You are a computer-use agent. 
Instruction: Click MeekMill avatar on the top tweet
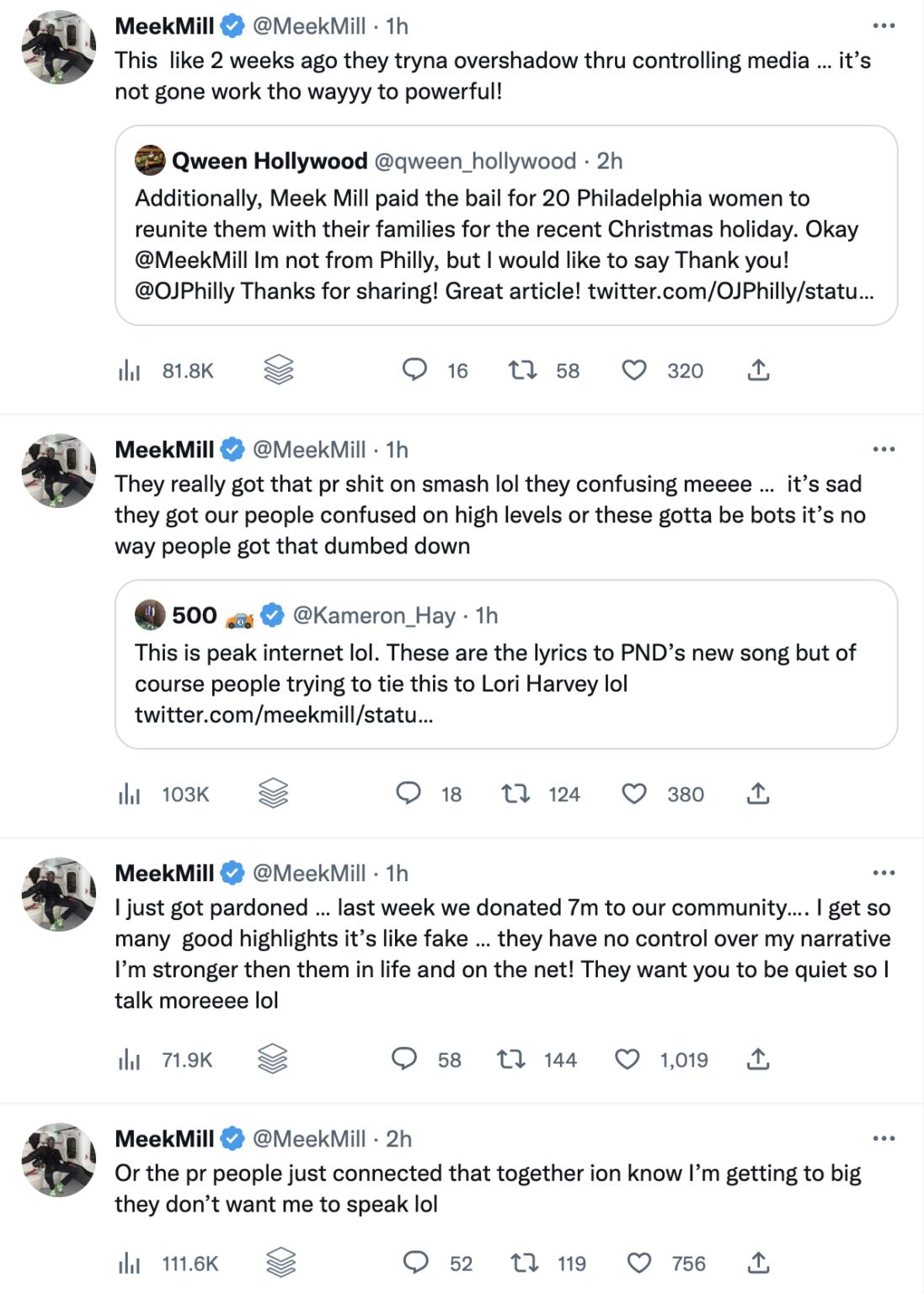pyautogui.click(x=59, y=47)
